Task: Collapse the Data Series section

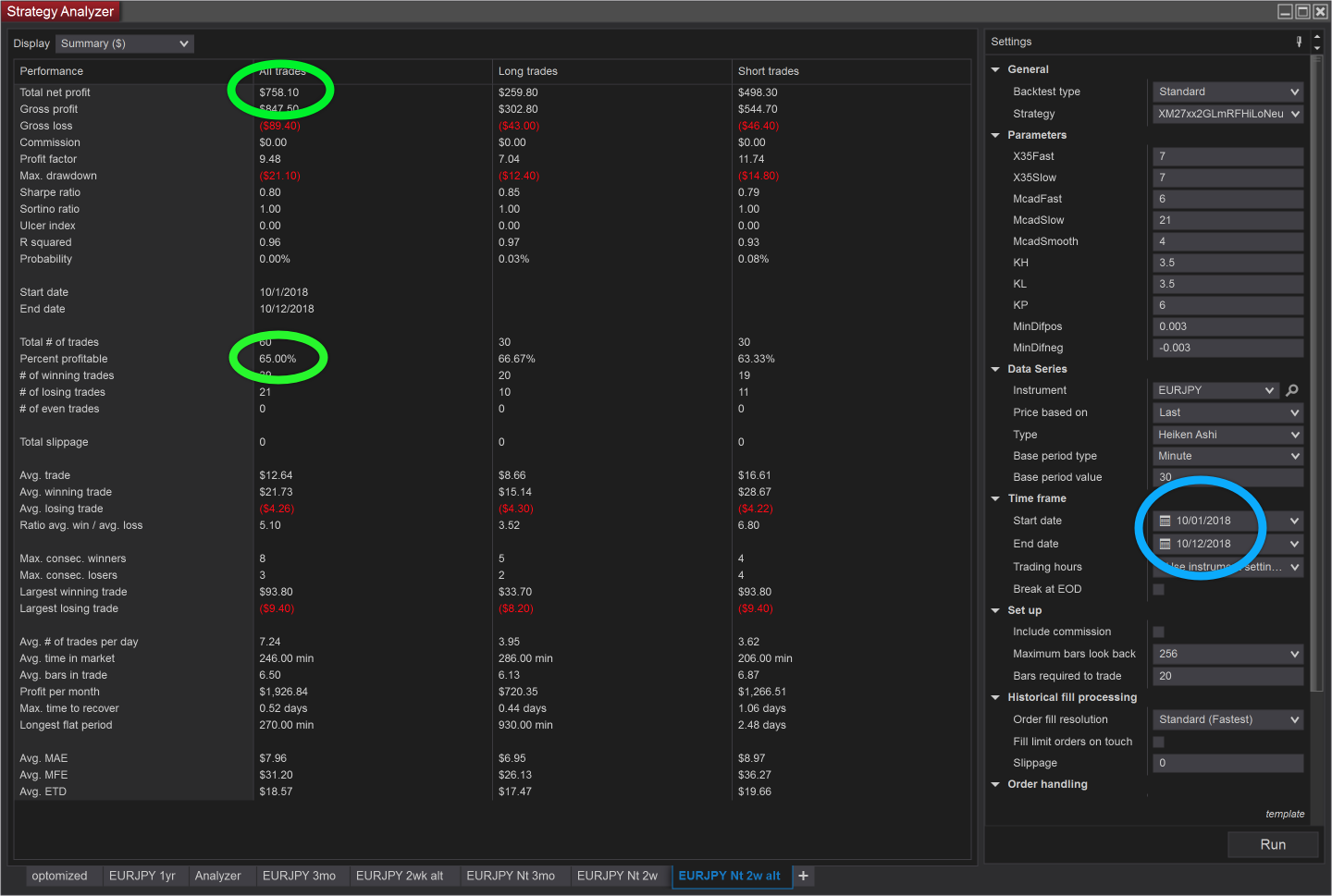Action: tap(995, 369)
